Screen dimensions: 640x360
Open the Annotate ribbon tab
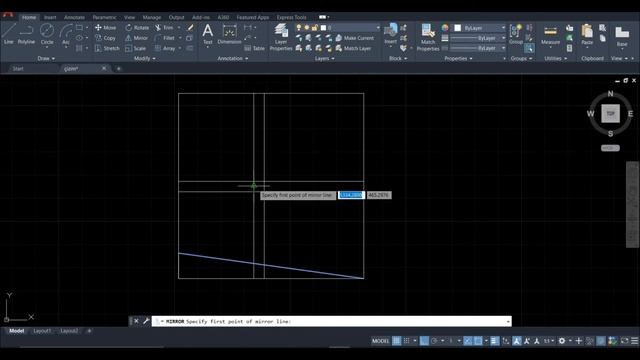point(74,17)
